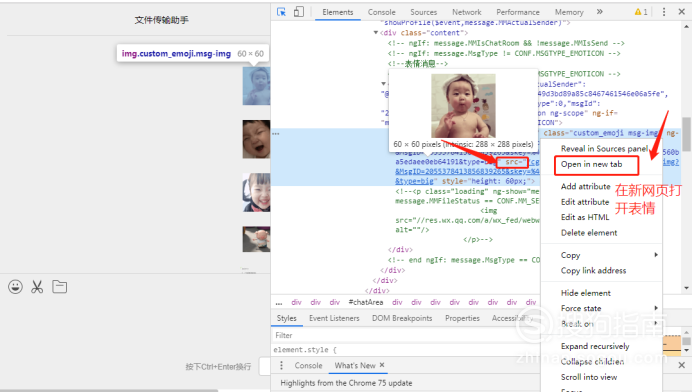Activate the inspect element picker icon
The image size is (692, 392).
pyautogui.click(x=281, y=12)
